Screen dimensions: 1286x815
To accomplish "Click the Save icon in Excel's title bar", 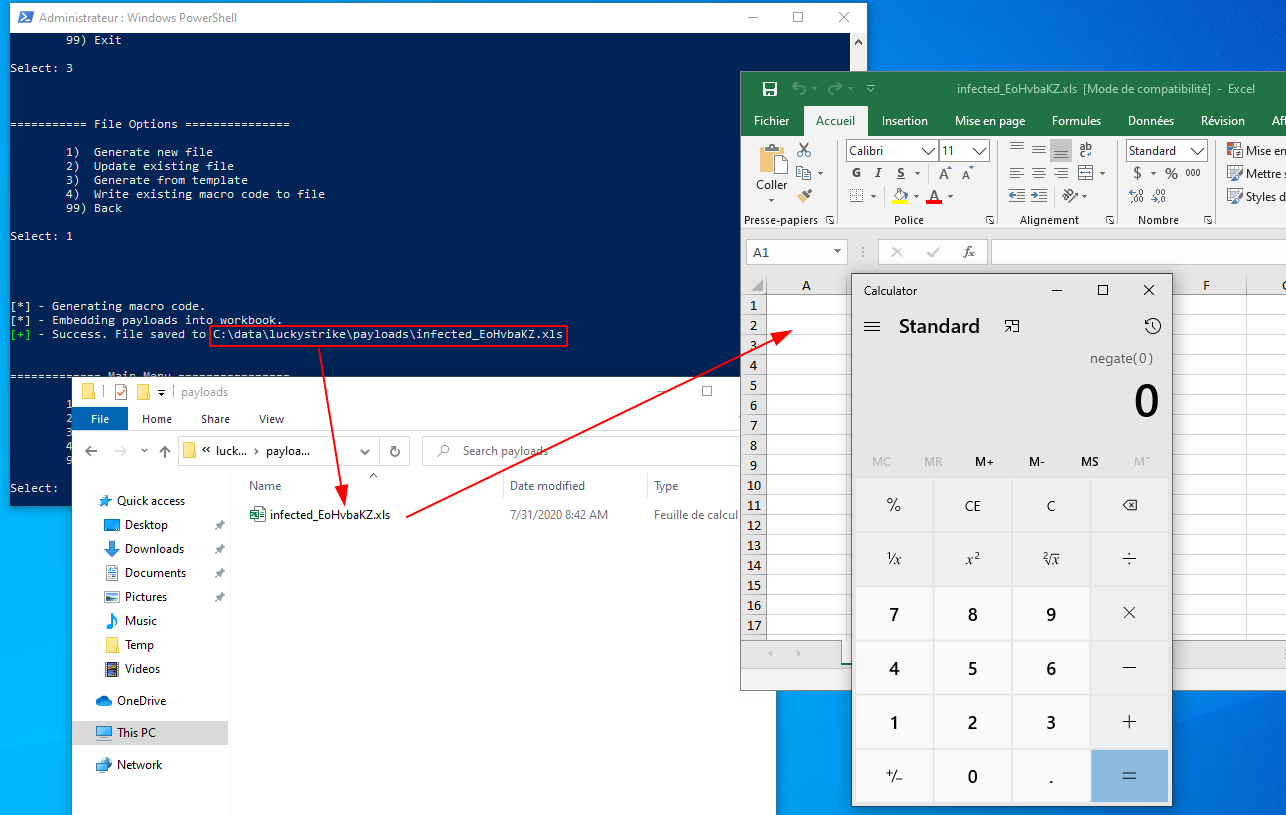I will [770, 89].
